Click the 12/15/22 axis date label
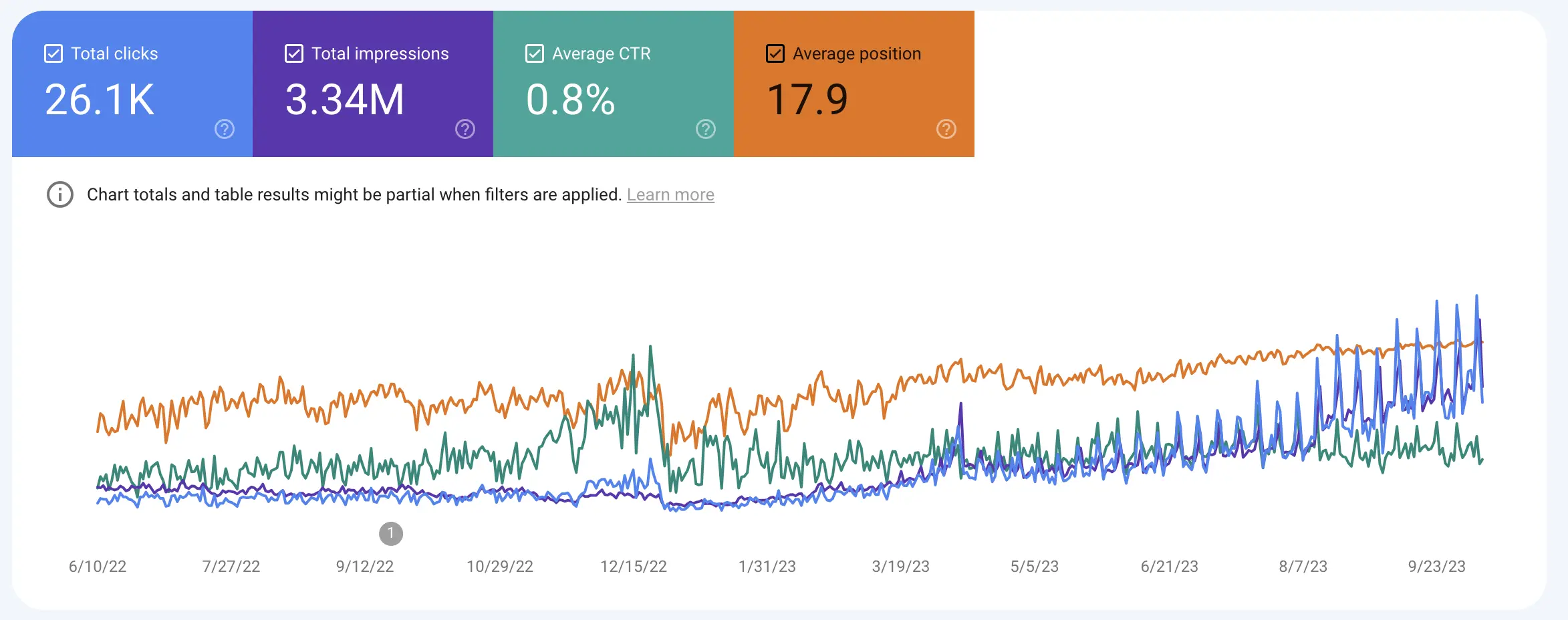 [634, 567]
